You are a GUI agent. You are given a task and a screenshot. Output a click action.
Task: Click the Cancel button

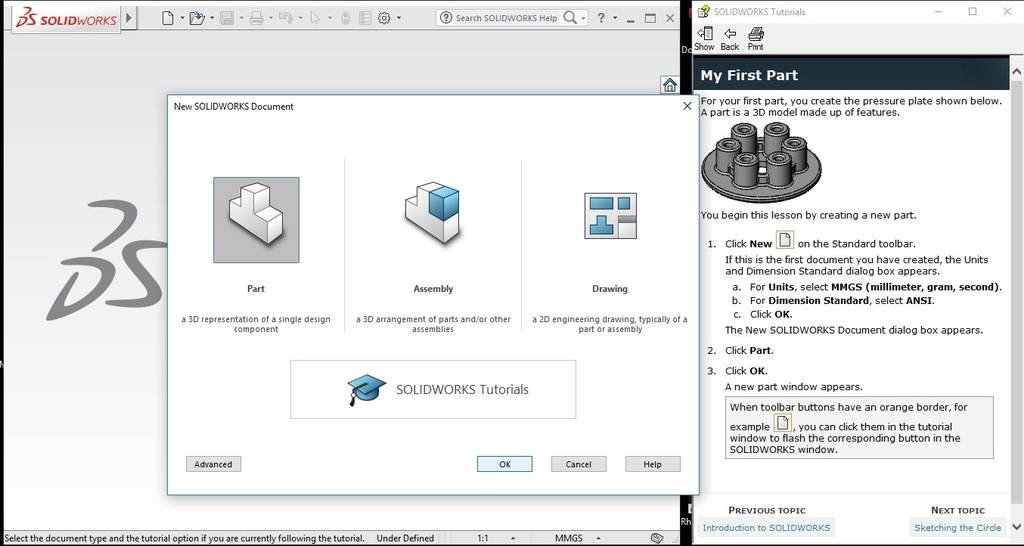click(579, 464)
